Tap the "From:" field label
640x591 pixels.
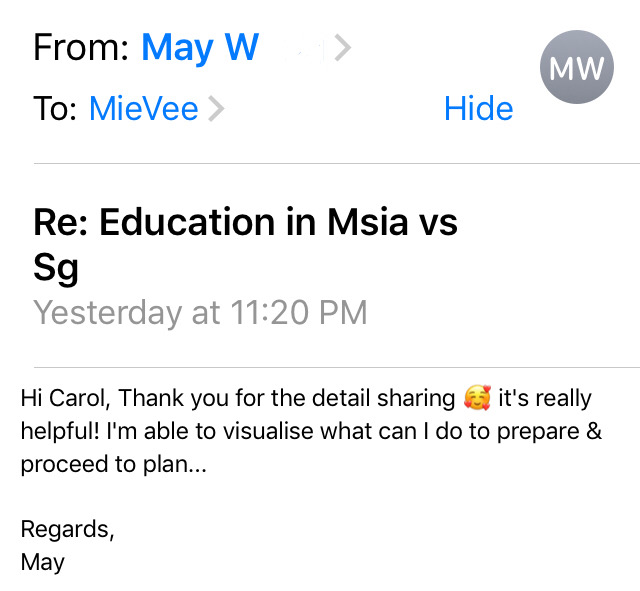pyautogui.click(x=82, y=48)
